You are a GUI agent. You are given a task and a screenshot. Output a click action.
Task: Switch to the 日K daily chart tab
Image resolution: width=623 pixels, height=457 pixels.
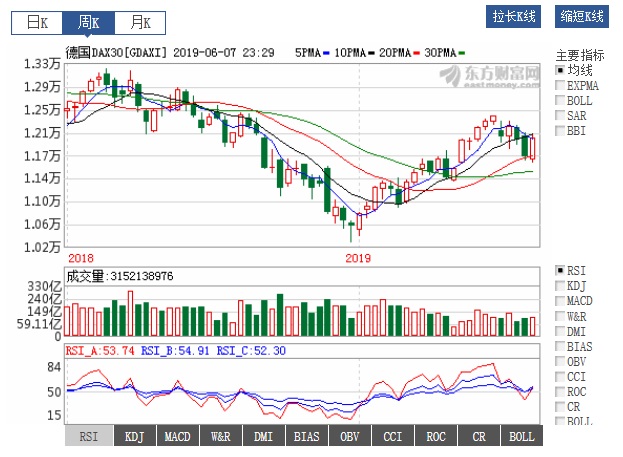37,21
